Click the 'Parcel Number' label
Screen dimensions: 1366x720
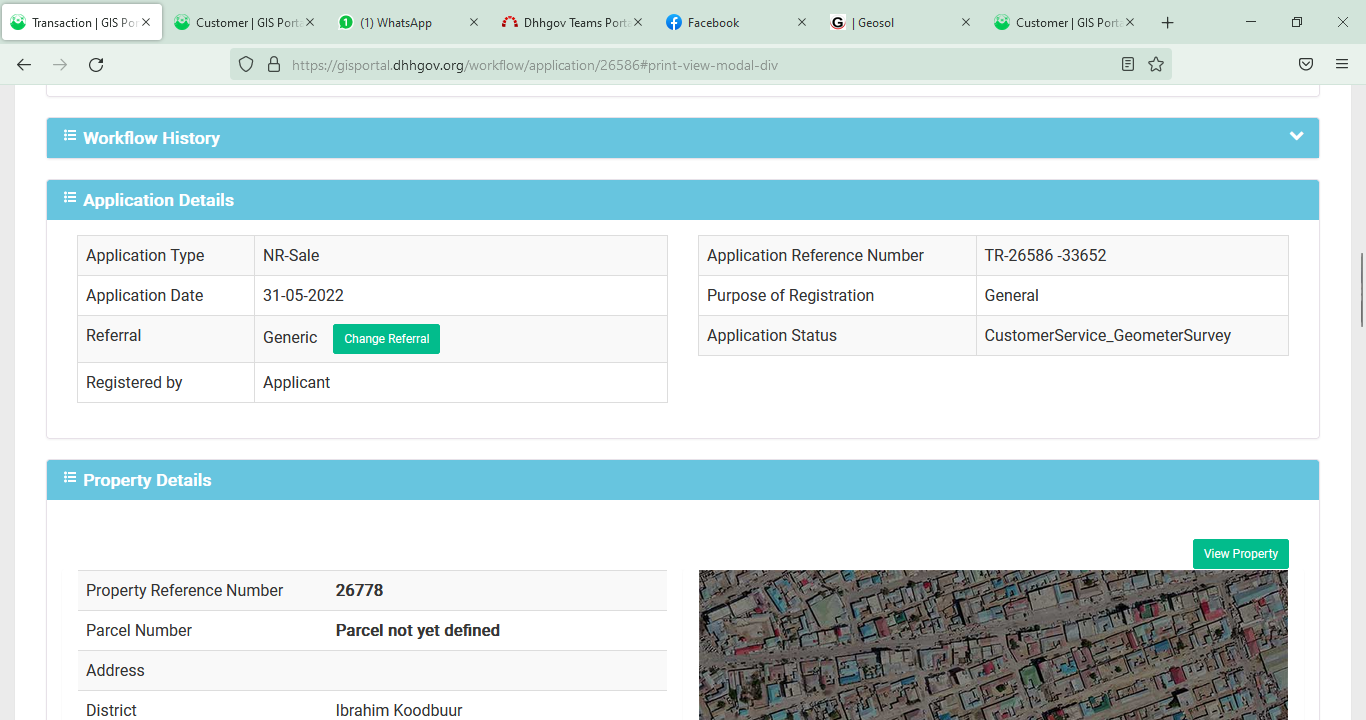pyautogui.click(x=138, y=630)
